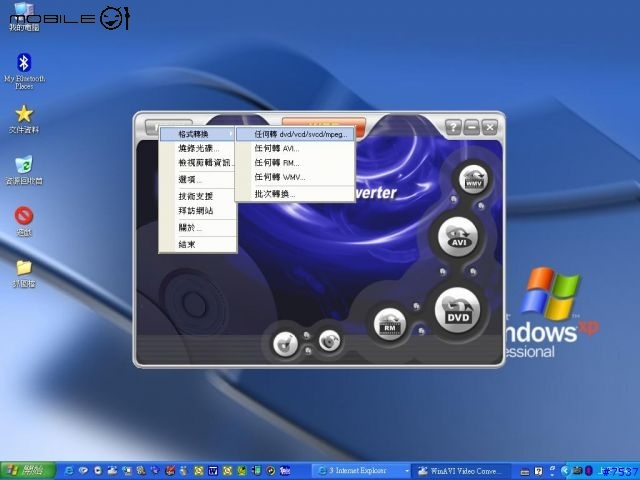Click the Word quick launch icon in taskbar
This screenshot has height=480, width=640.
point(213,471)
